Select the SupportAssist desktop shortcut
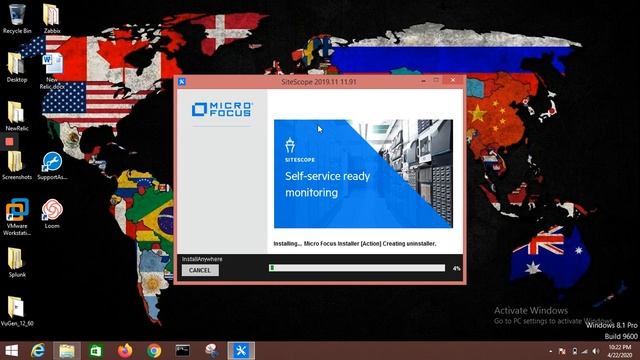 tap(52, 165)
